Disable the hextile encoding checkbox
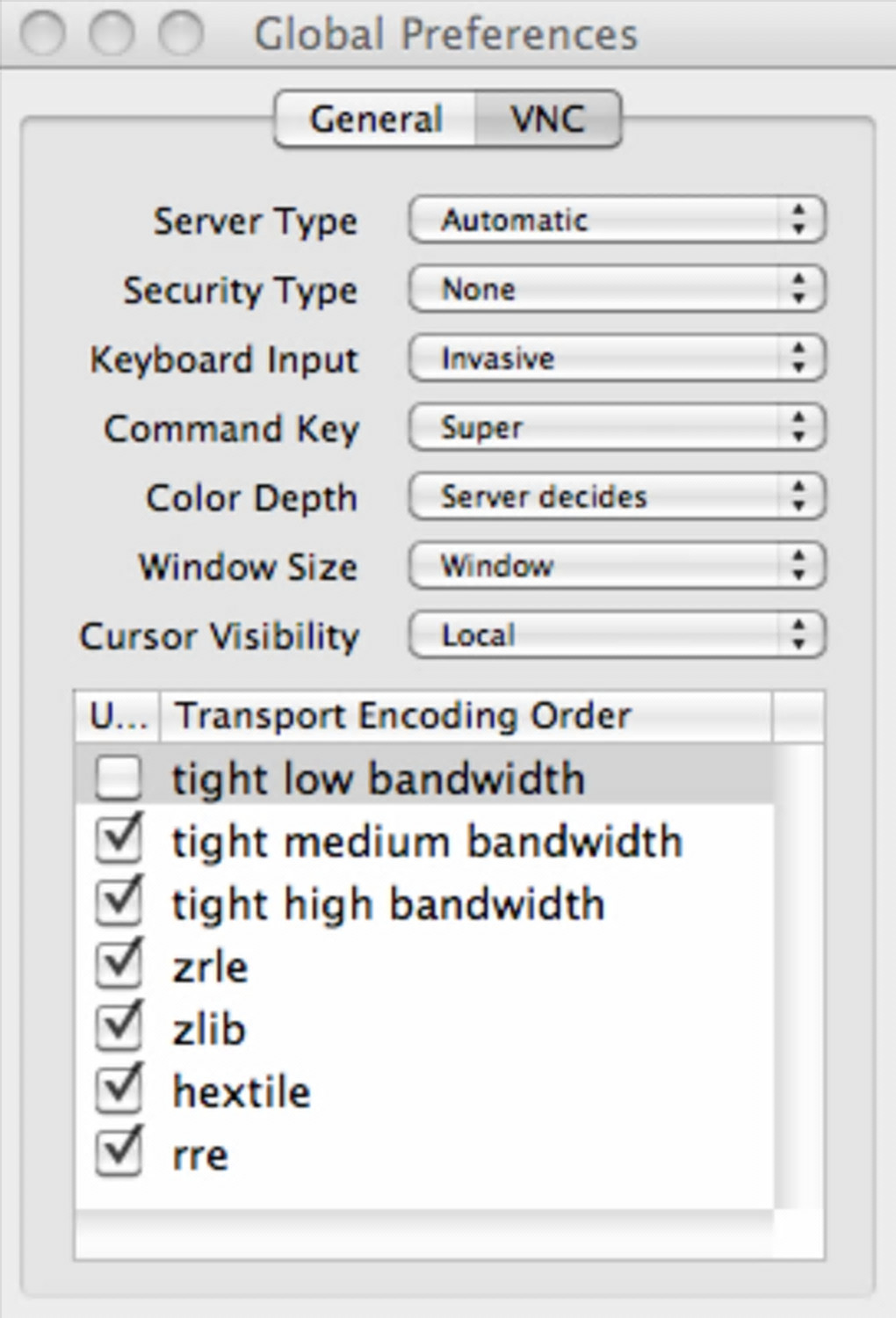 coord(119,1091)
